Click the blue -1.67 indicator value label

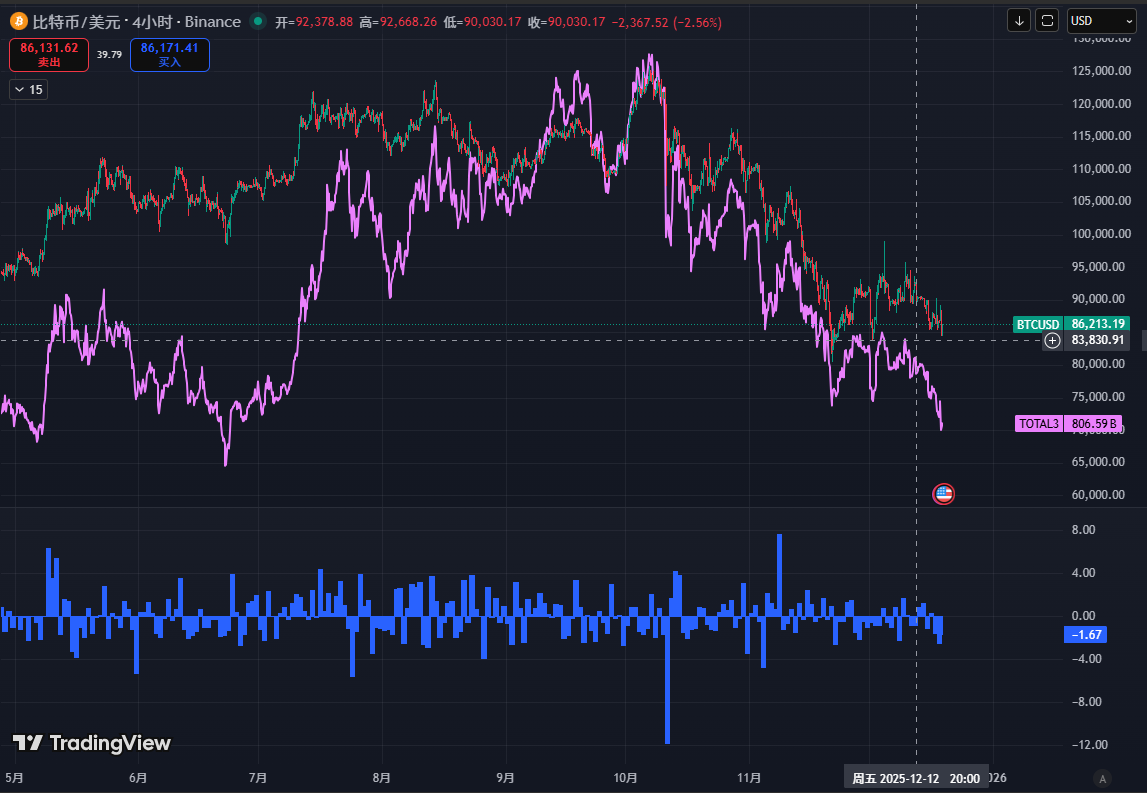1085,634
